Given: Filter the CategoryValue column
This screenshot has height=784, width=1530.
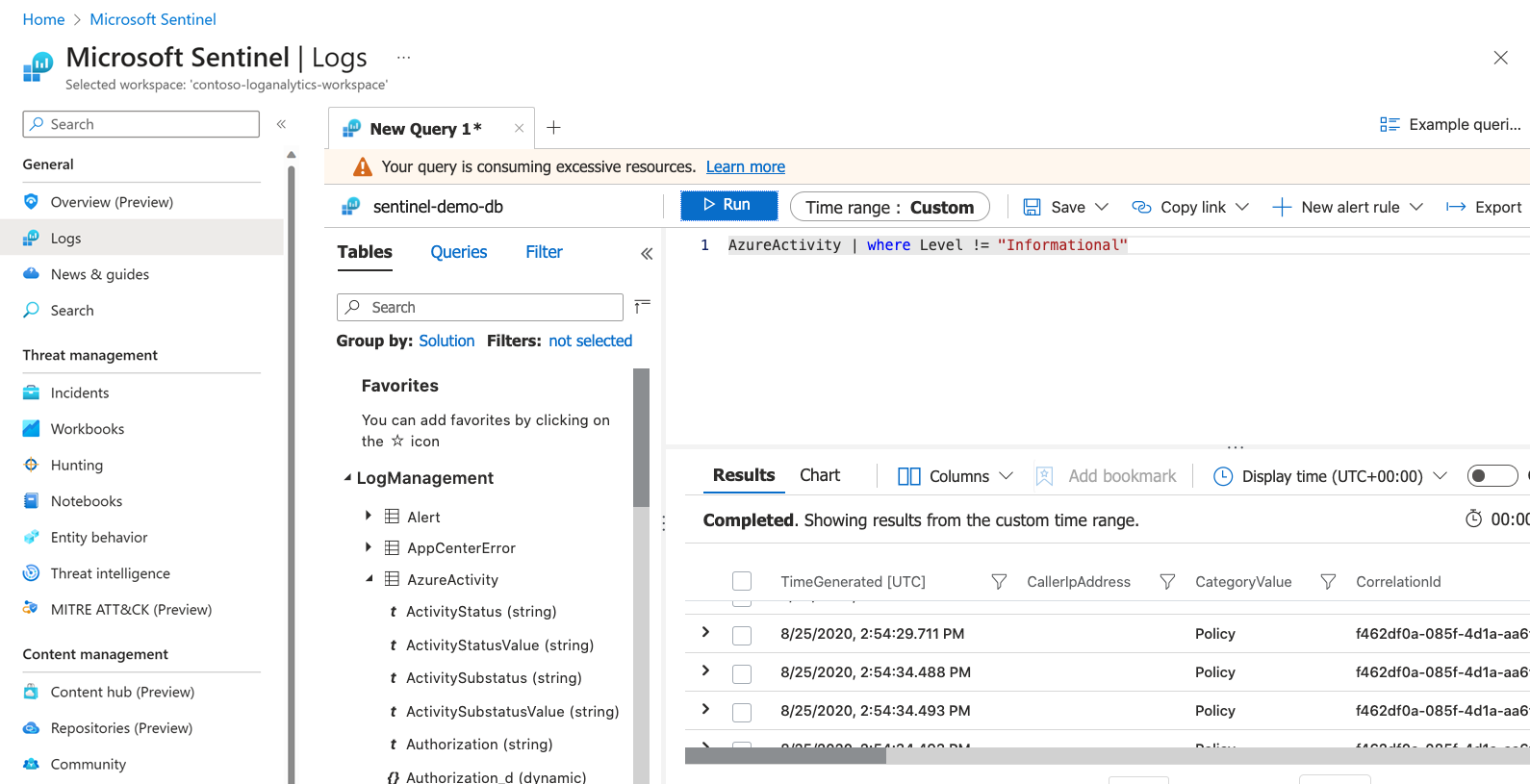Looking at the screenshot, I should pyautogui.click(x=1328, y=582).
